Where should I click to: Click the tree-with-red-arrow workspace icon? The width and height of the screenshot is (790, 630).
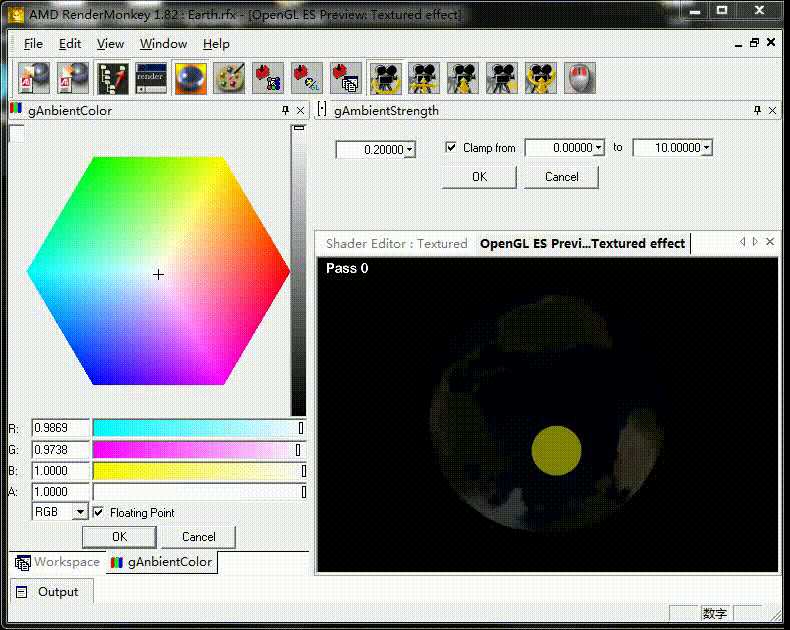click(x=112, y=78)
